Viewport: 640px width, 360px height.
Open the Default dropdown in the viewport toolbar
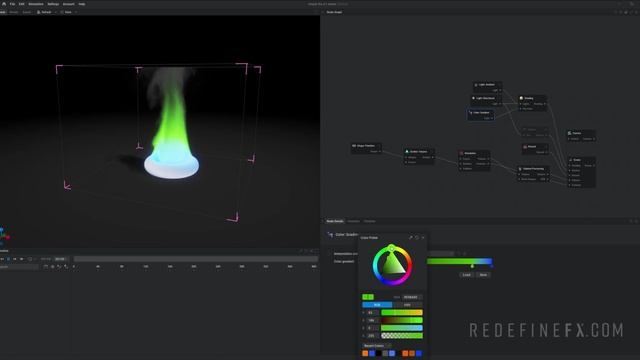(46, 12)
